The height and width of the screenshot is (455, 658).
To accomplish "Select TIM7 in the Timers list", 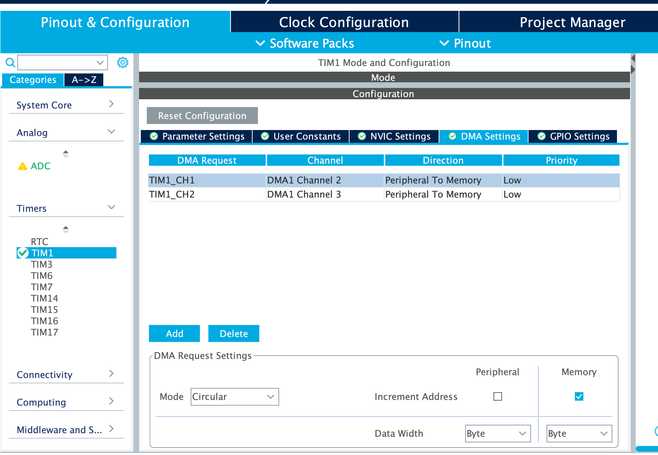I will (42, 287).
